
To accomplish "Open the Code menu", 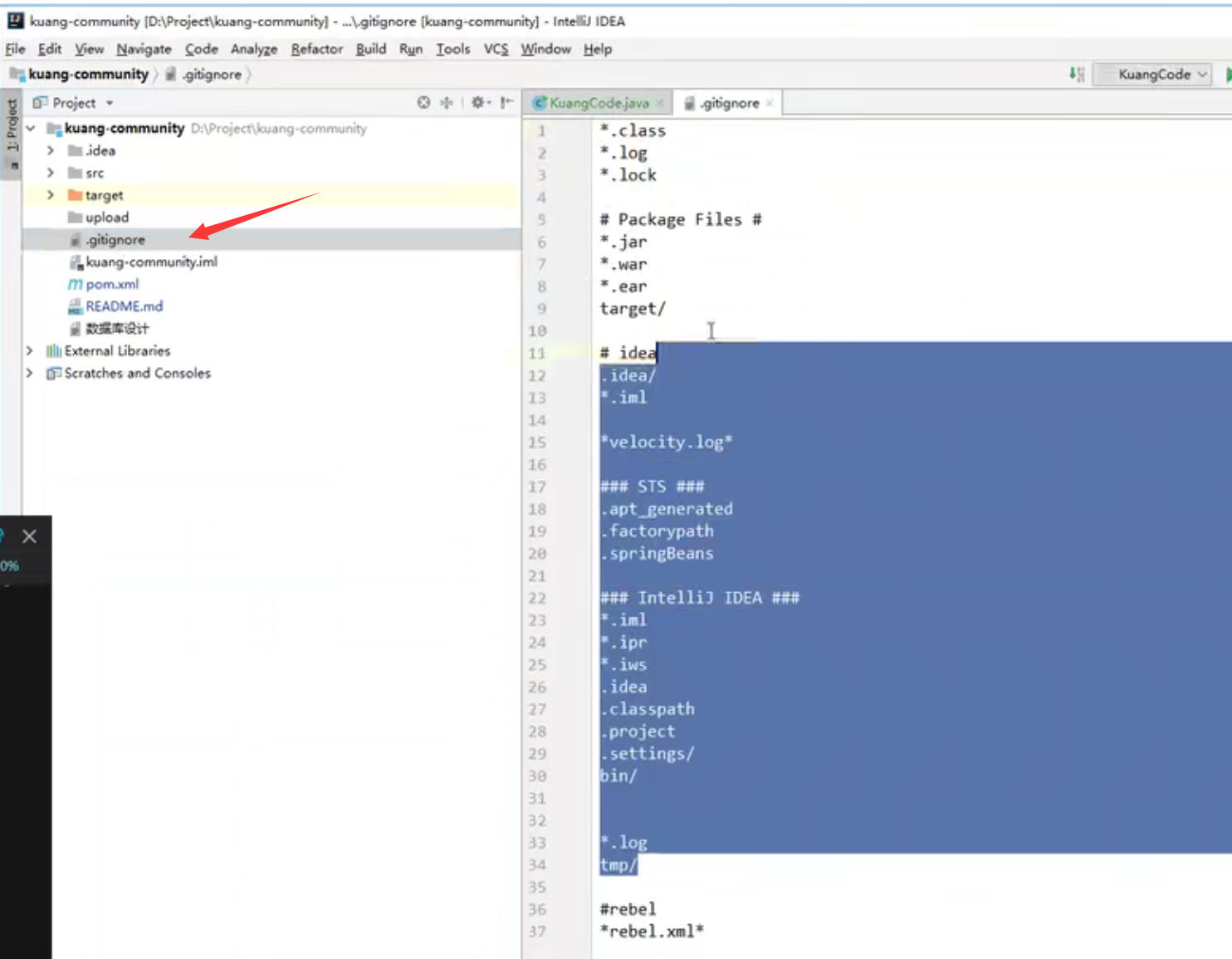I will (201, 49).
